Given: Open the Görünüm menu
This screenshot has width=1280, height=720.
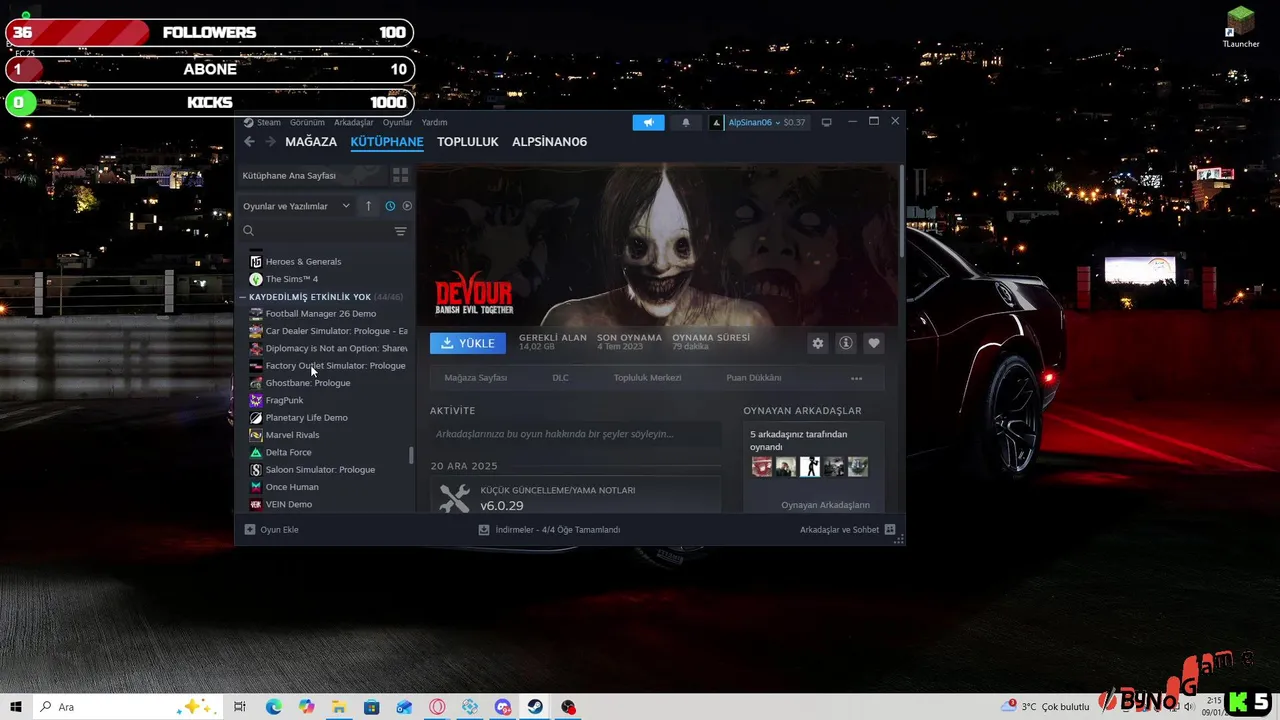Looking at the screenshot, I should point(307,122).
